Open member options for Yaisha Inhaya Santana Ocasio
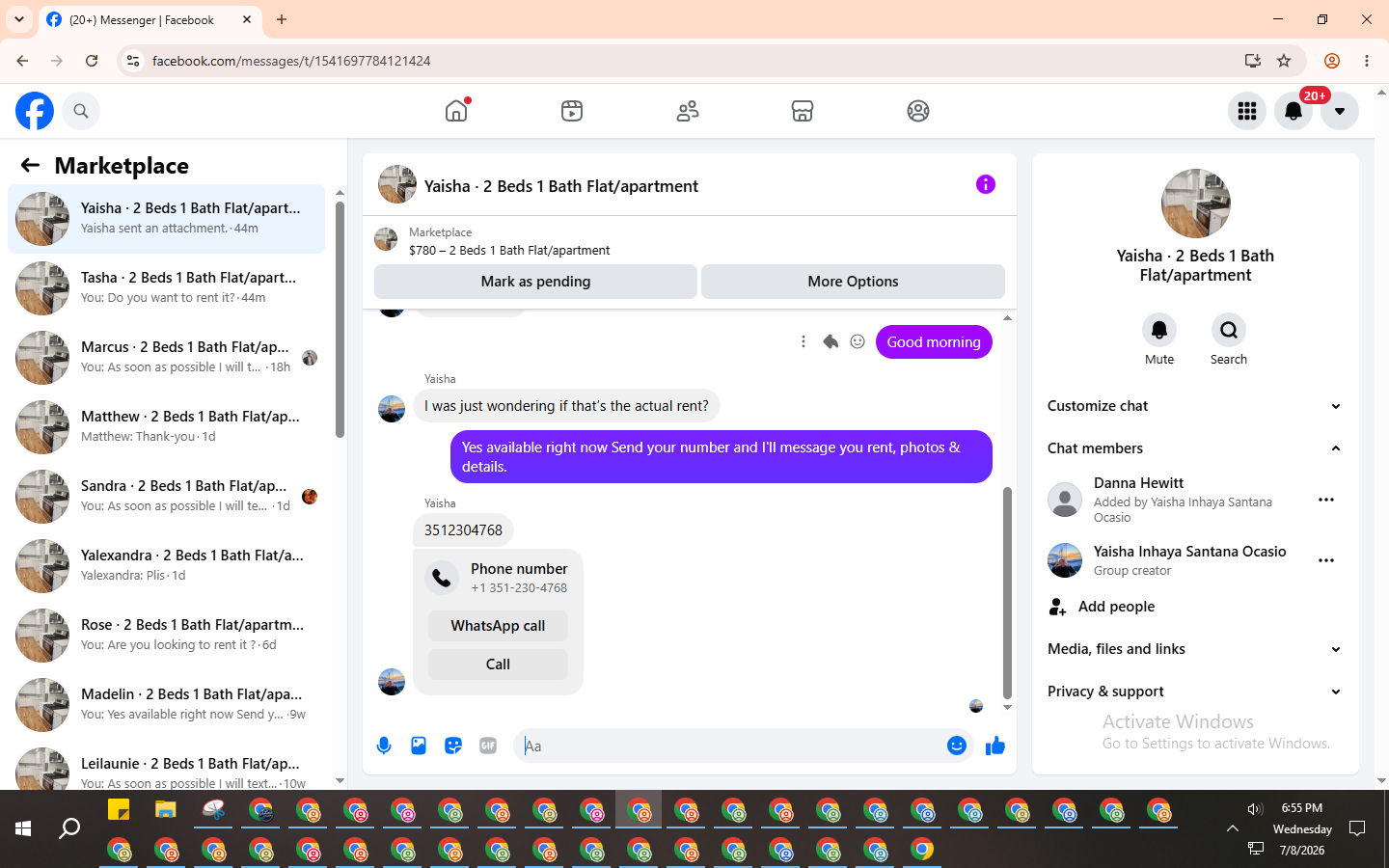Image resolution: width=1389 pixels, height=868 pixels. pyautogui.click(x=1326, y=560)
